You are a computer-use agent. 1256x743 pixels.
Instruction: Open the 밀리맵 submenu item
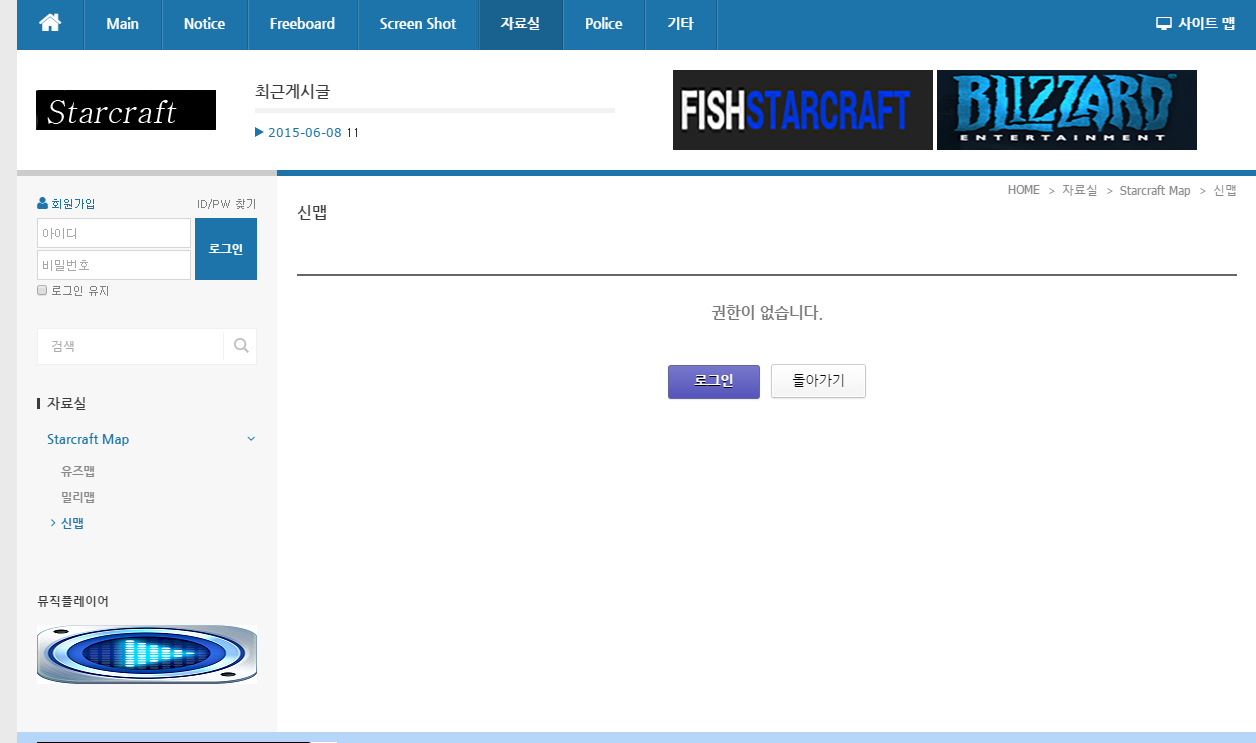tap(78, 497)
